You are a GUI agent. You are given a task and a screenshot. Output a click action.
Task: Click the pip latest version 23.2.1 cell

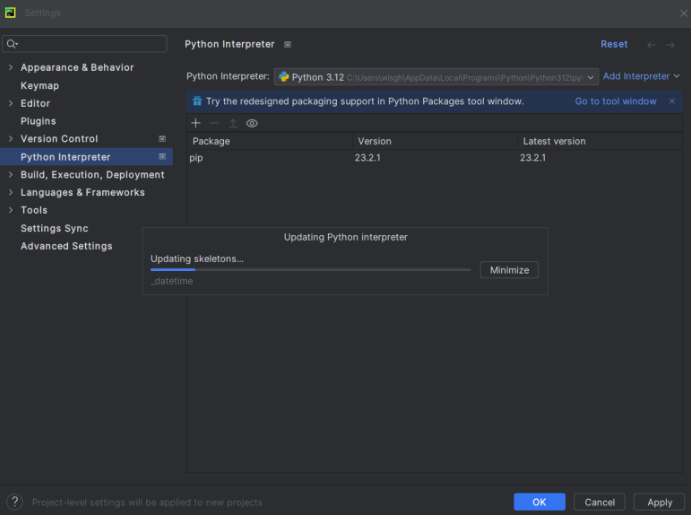533,158
